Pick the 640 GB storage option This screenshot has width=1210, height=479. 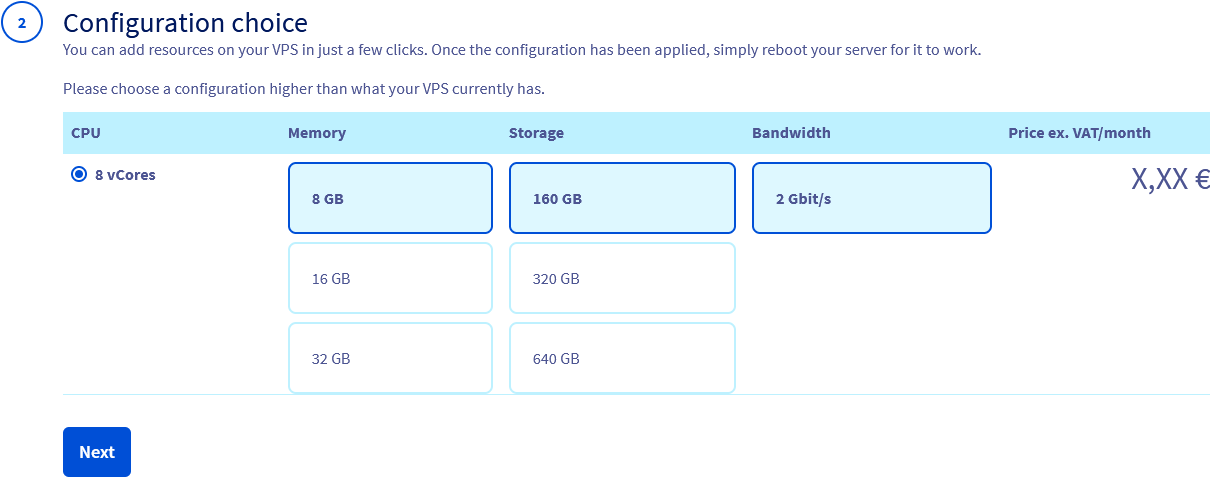[x=622, y=358]
